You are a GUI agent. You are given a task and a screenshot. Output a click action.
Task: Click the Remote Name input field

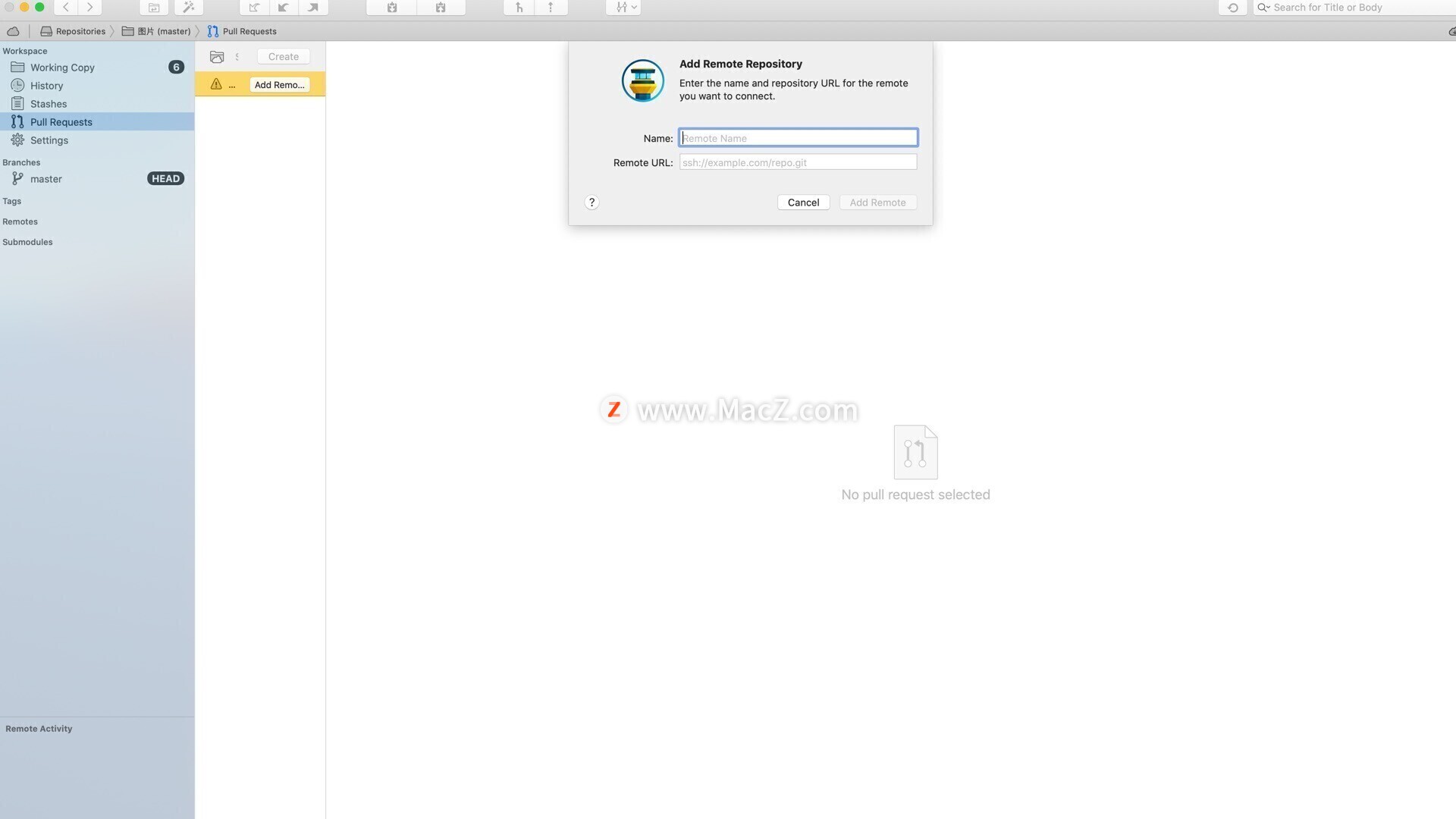point(798,138)
